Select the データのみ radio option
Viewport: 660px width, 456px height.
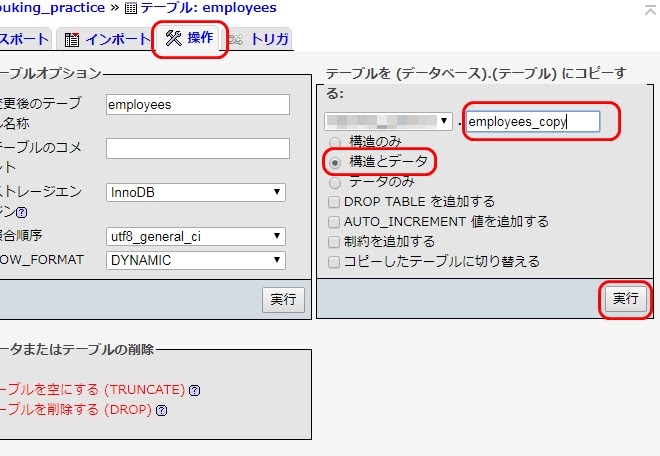pyautogui.click(x=335, y=183)
